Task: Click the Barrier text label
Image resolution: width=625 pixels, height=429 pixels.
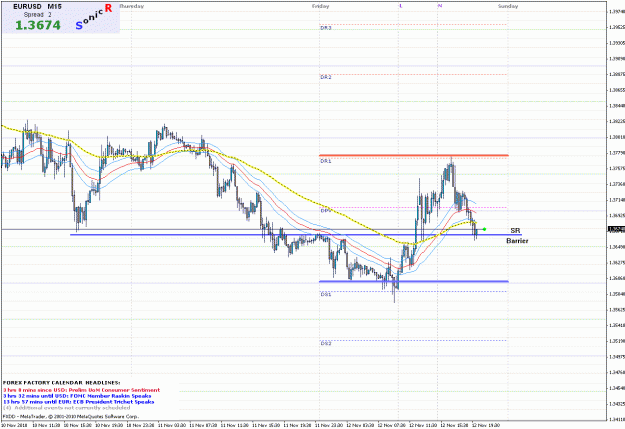Action: (x=517, y=241)
